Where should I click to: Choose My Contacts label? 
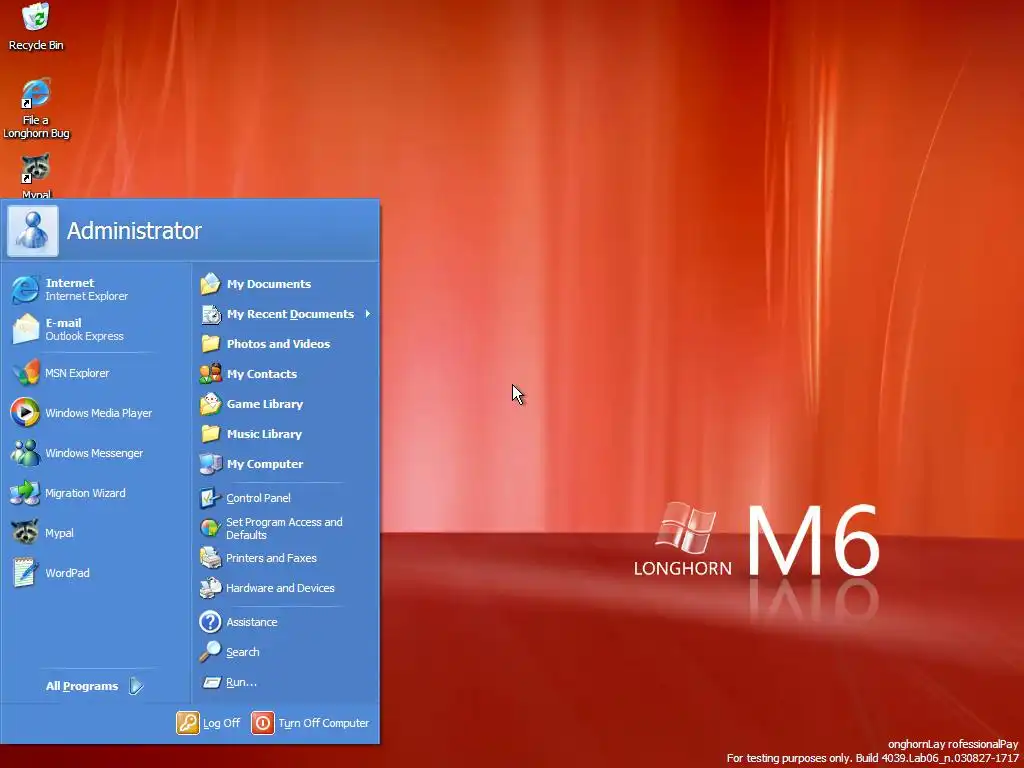(262, 374)
